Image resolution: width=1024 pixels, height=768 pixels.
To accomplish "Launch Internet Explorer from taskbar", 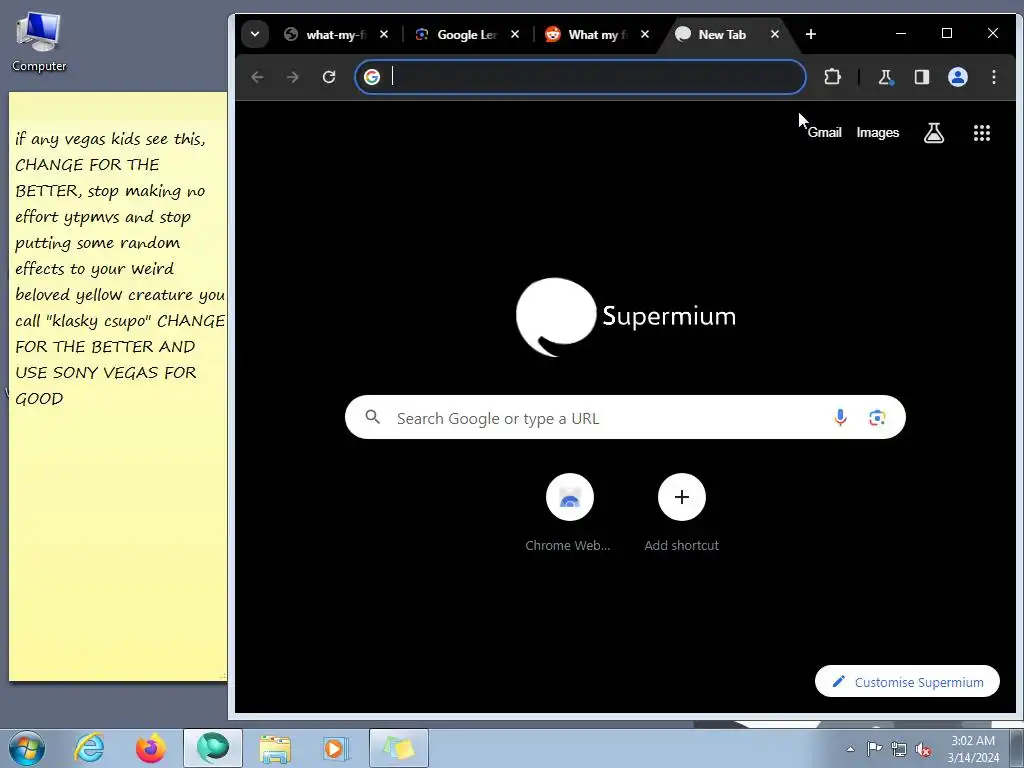I will click(x=89, y=748).
